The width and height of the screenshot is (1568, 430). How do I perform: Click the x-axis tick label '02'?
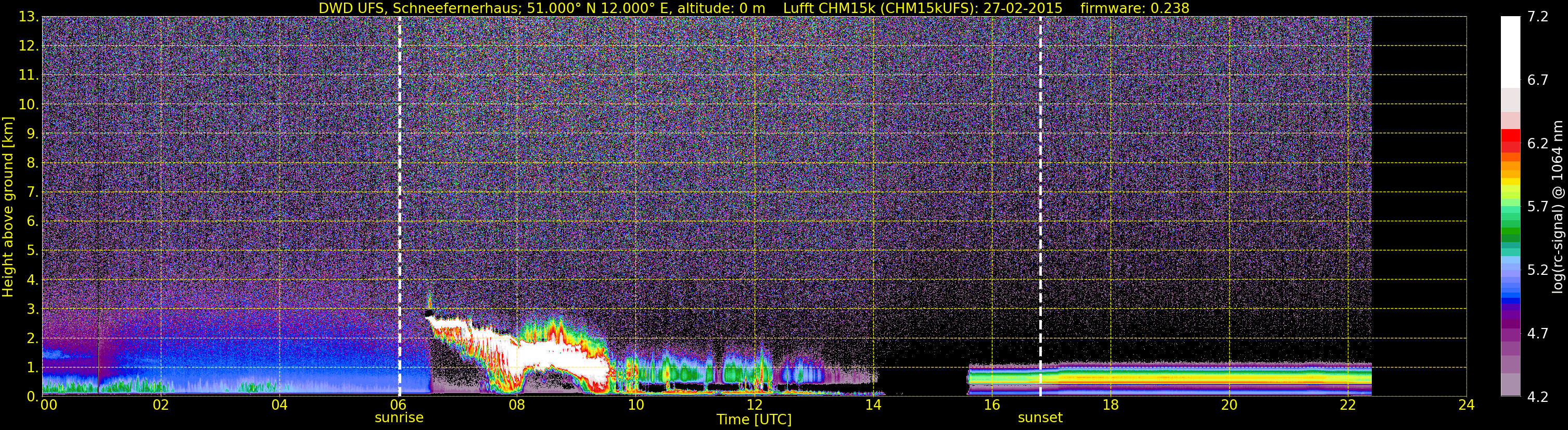click(161, 405)
